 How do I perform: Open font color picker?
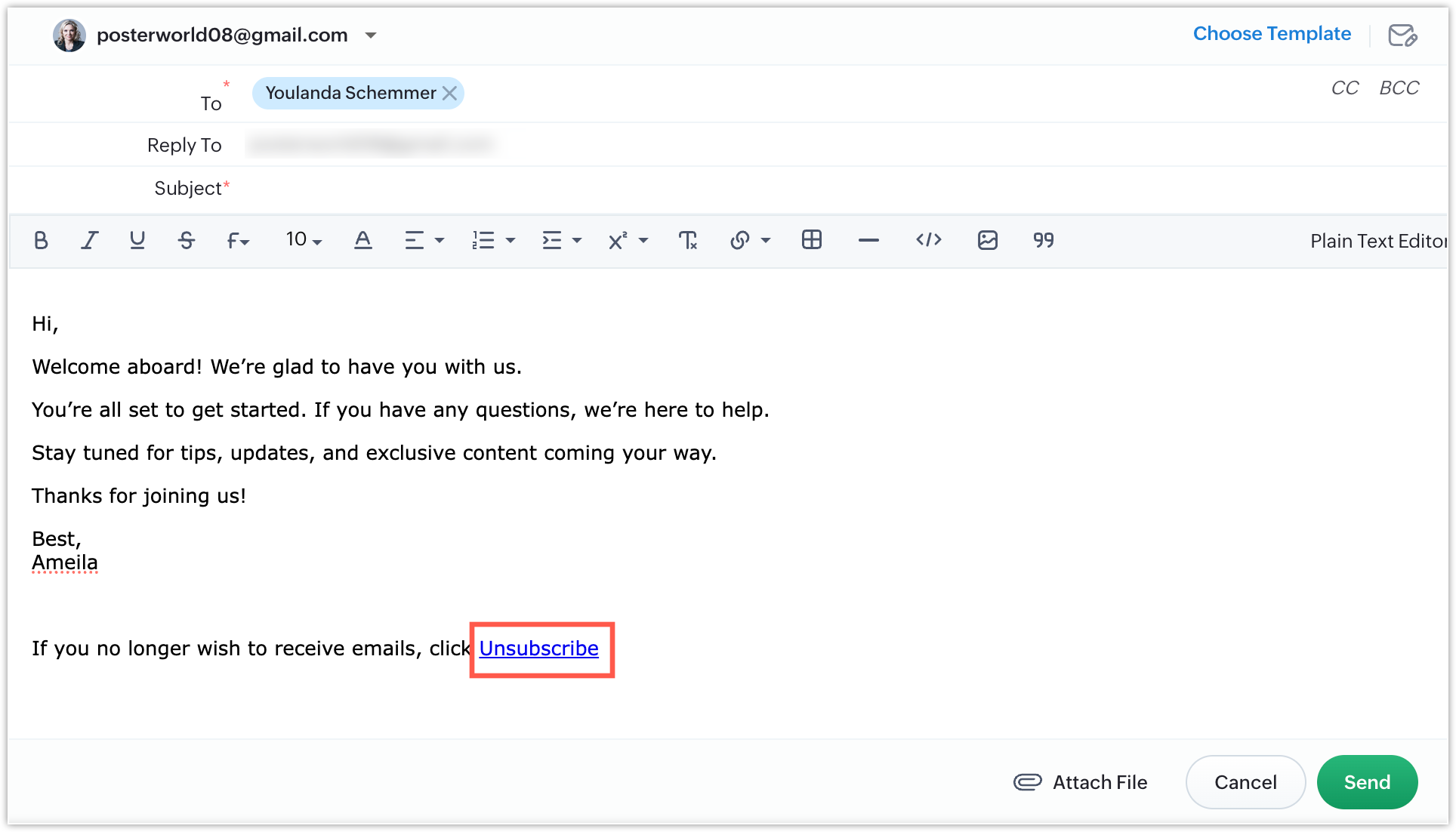362,240
